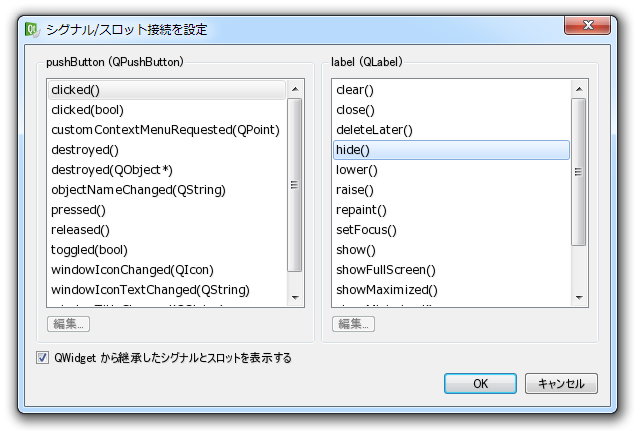The image size is (640, 431).
Task: Select the hide() slot
Action: coord(451,150)
